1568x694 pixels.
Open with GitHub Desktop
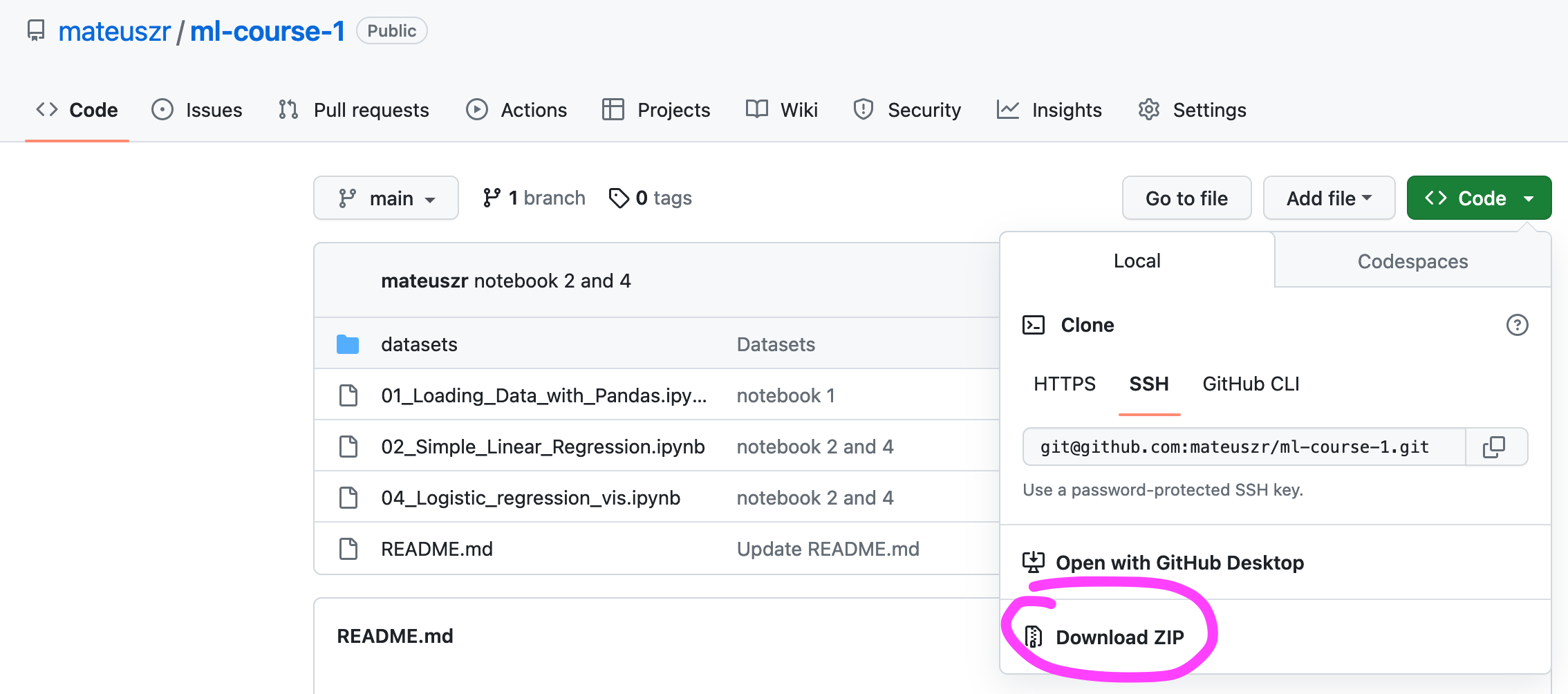coord(1179,563)
